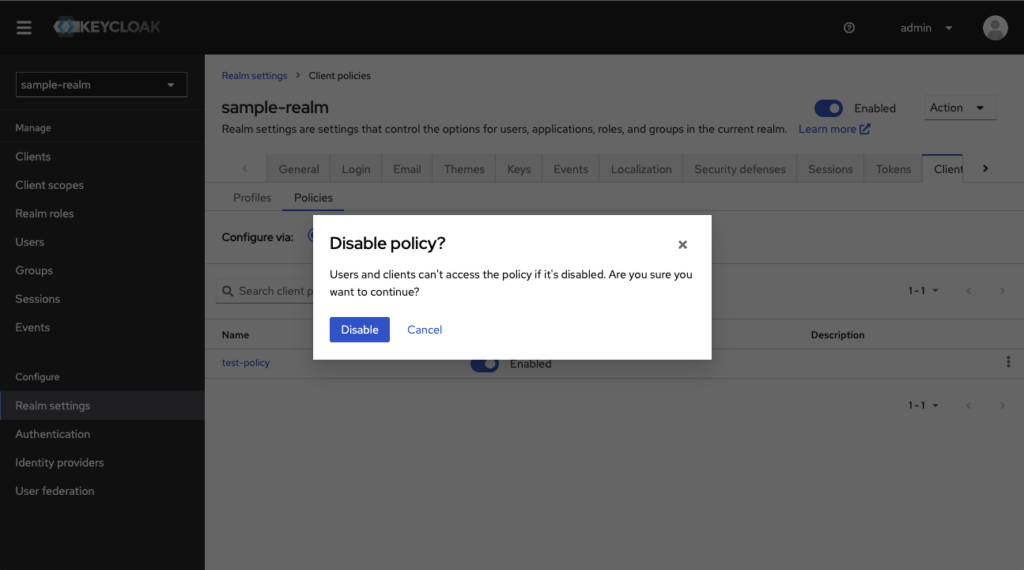This screenshot has width=1024, height=570.
Task: Go to User federation in sidebar
Action: pyautogui.click(x=54, y=491)
